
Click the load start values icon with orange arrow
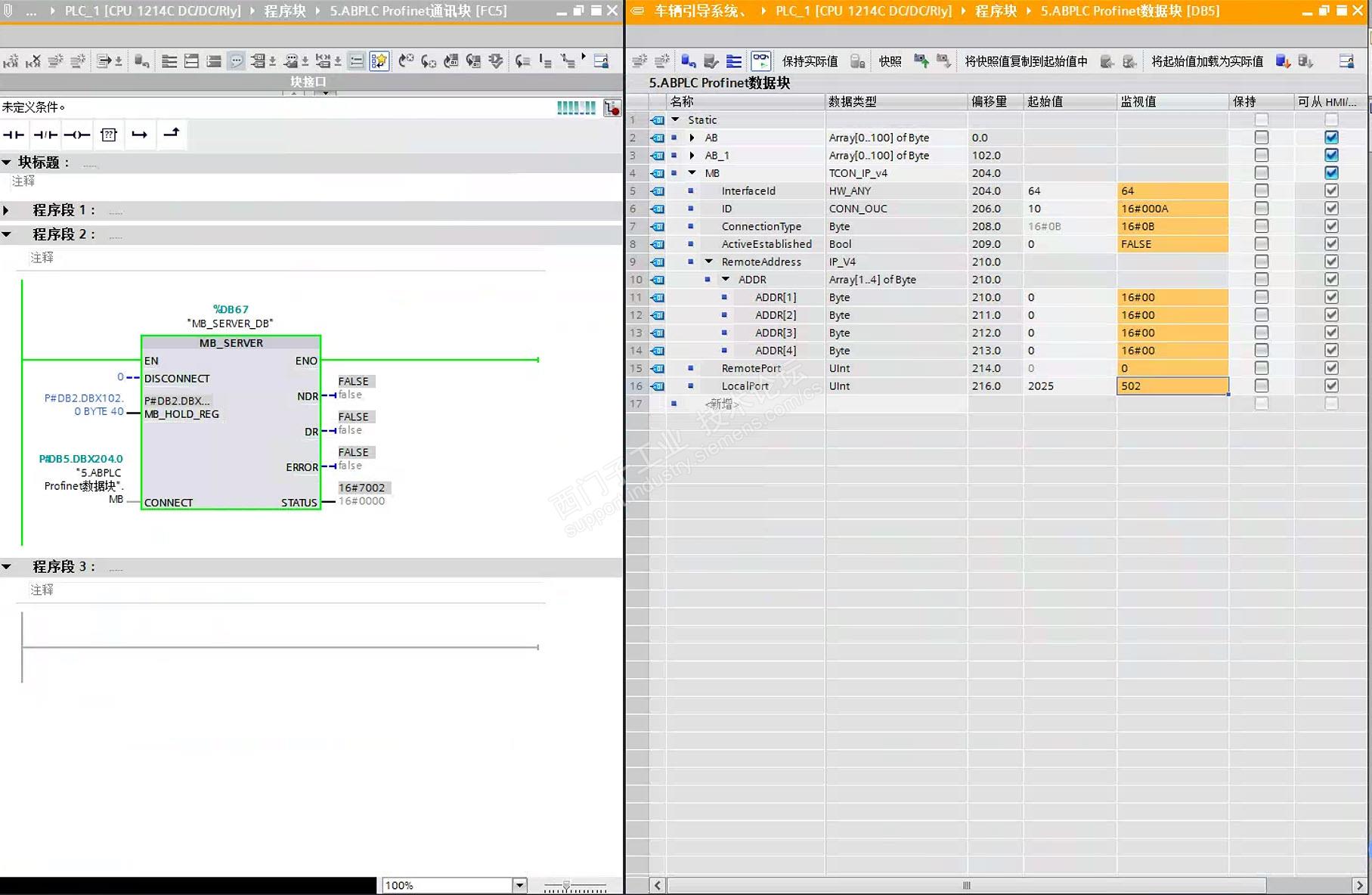coord(1283,61)
